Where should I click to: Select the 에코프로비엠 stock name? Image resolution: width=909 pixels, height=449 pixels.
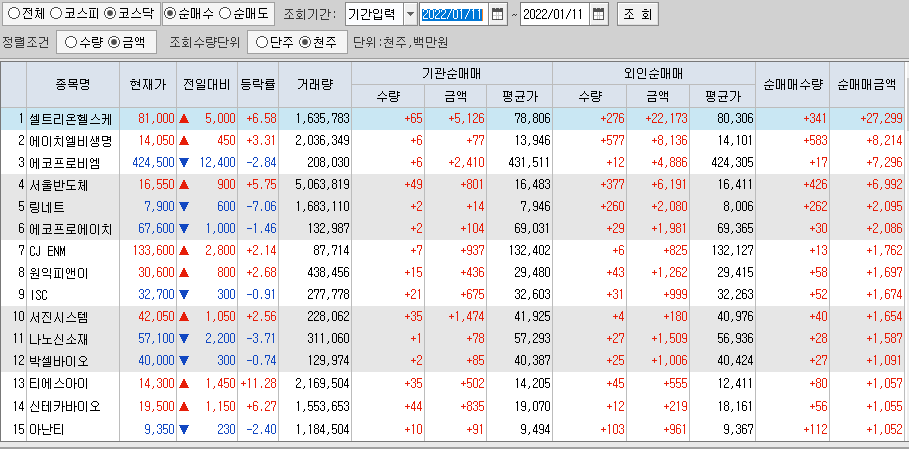(x=64, y=163)
